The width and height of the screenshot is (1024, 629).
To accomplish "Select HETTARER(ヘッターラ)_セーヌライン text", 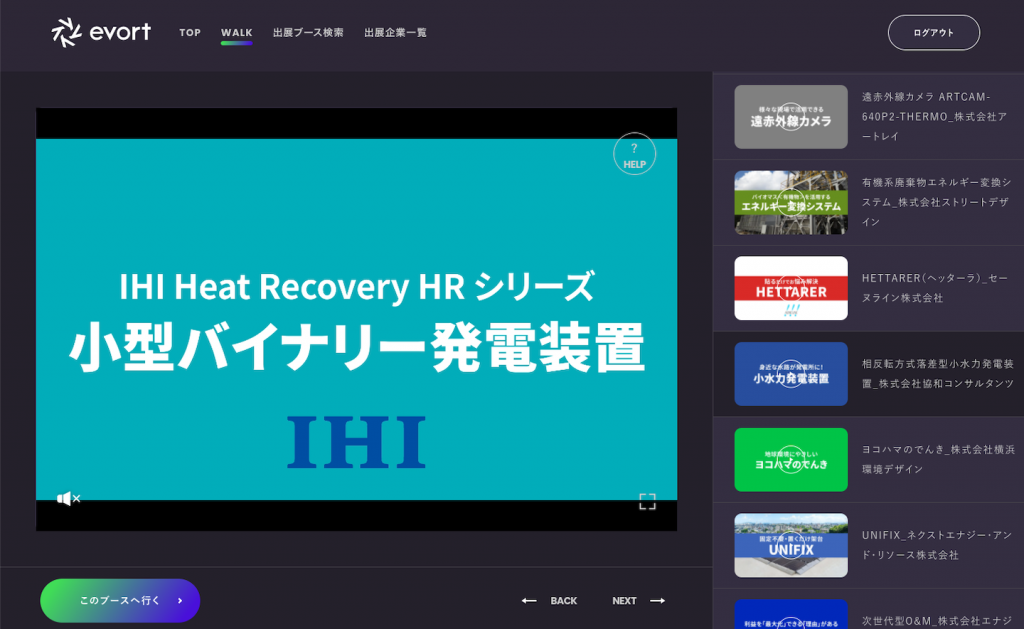I will [x=935, y=287].
